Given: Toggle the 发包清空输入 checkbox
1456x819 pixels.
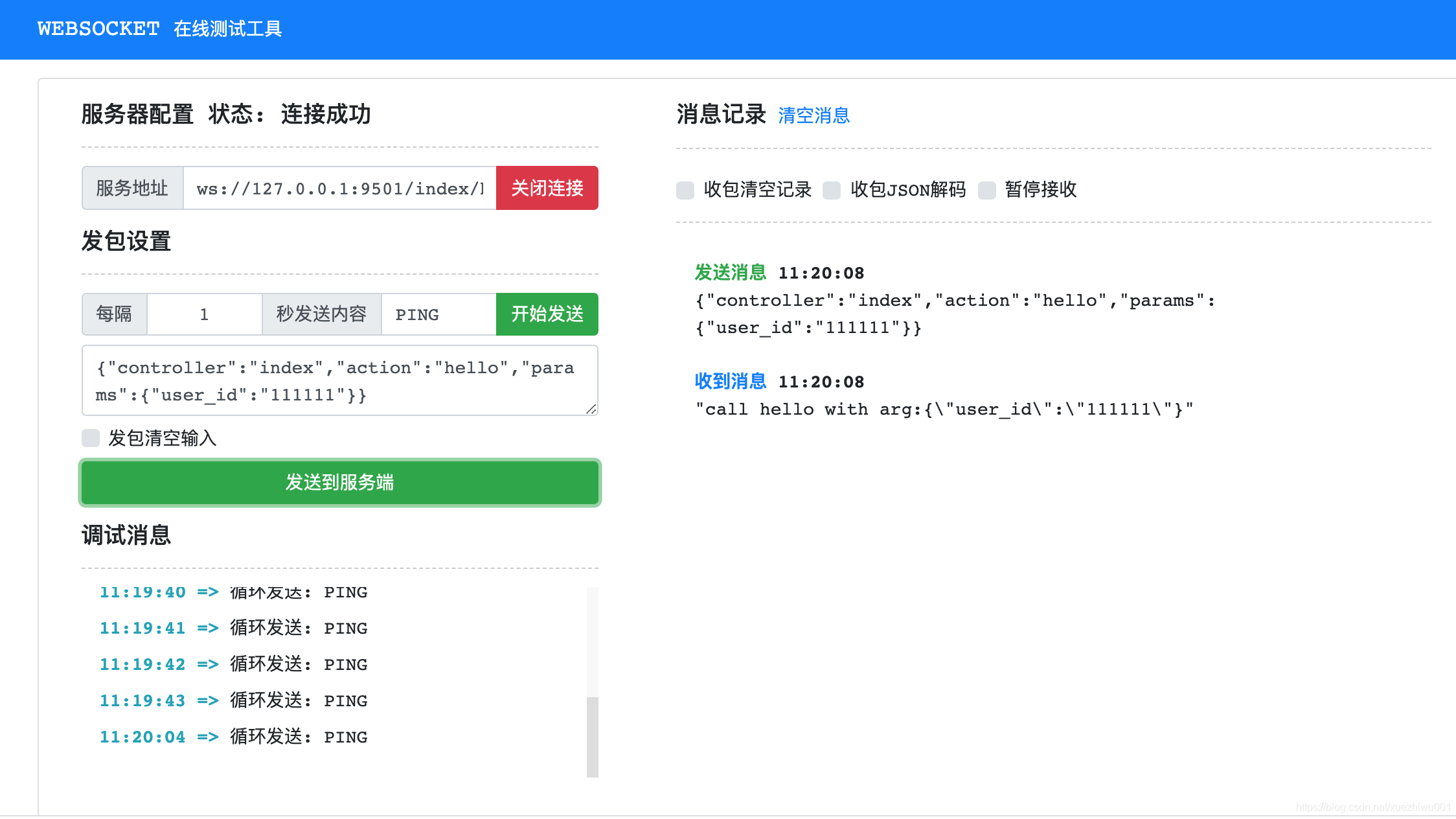Looking at the screenshot, I should pos(91,438).
